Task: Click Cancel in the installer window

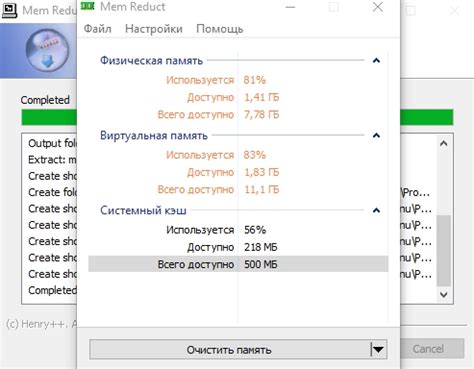Action: click(x=428, y=349)
